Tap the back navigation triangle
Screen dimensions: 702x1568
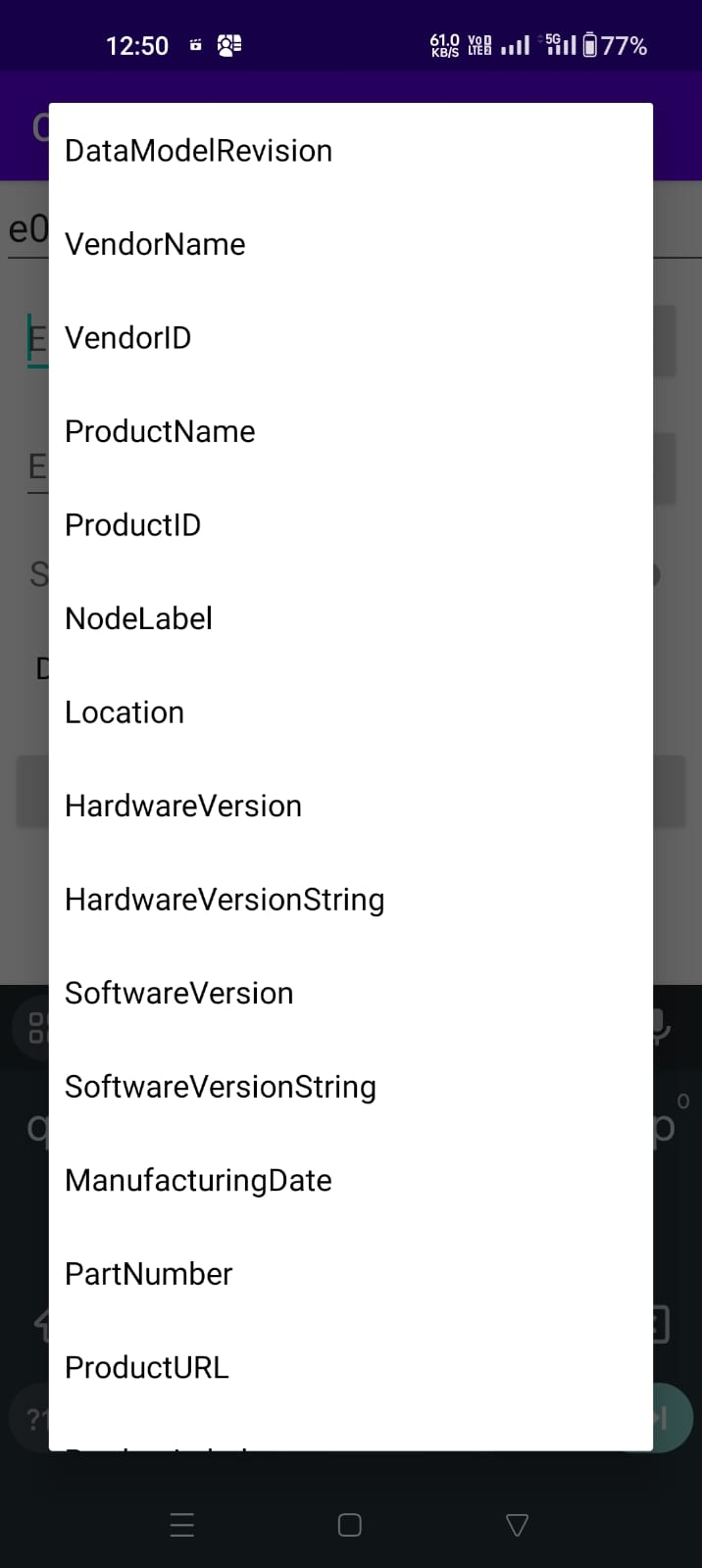517,1524
